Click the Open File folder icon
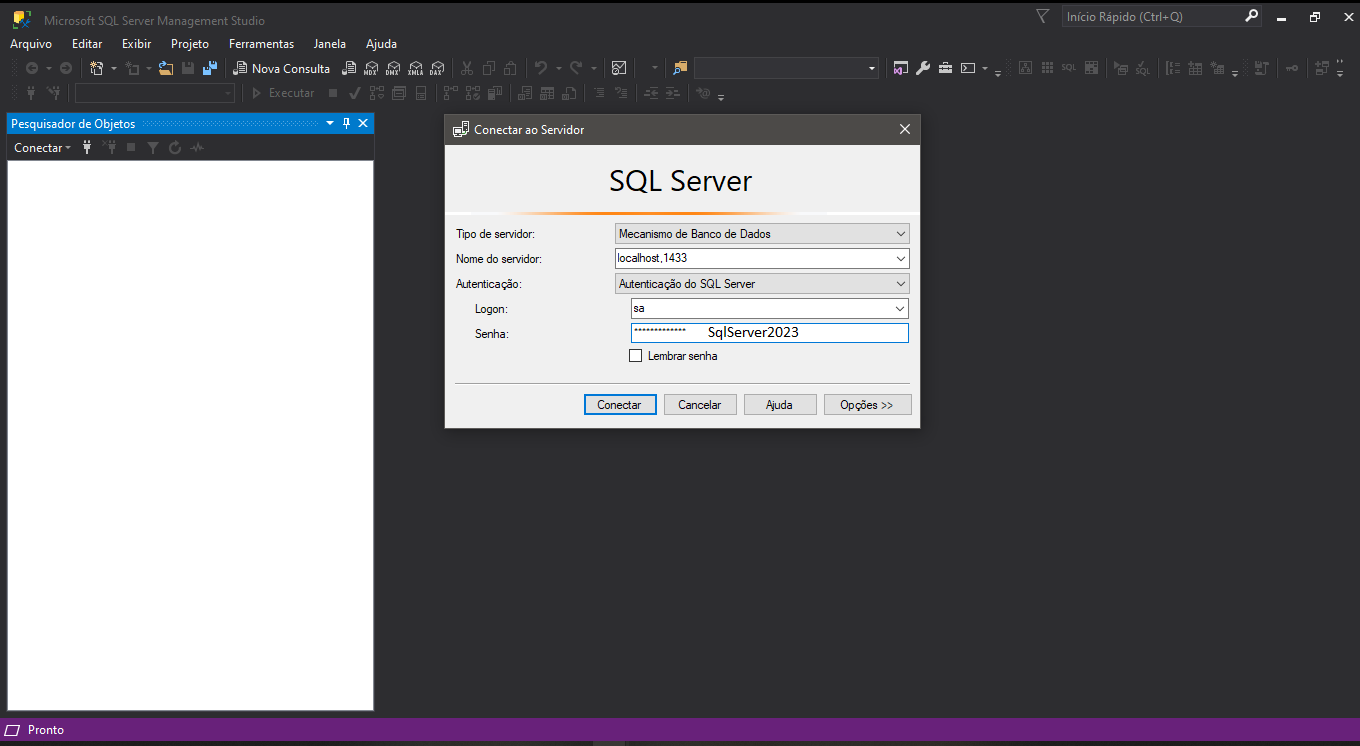This screenshot has width=1360, height=746. coord(166,69)
